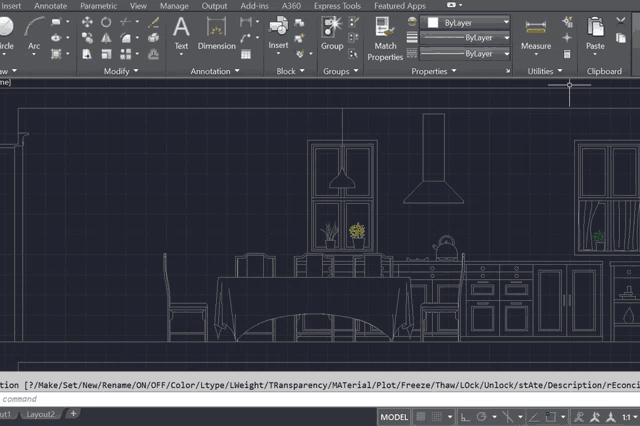This screenshot has height=426, width=640.
Task: Click the Erase tool icon
Action: click(153, 22)
